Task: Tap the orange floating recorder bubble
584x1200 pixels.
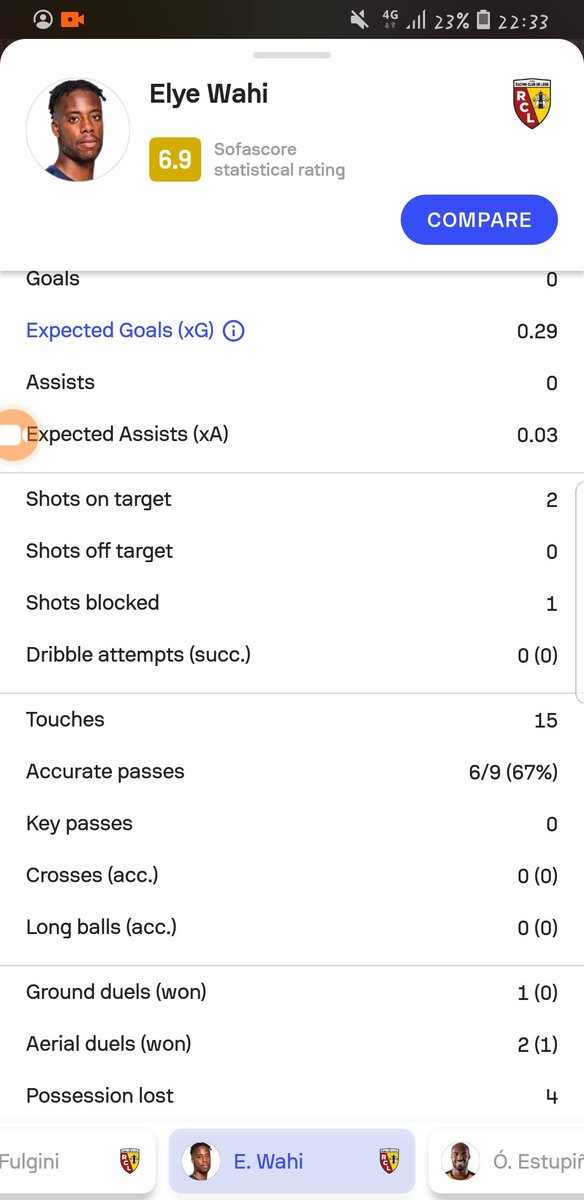Action: coord(14,435)
